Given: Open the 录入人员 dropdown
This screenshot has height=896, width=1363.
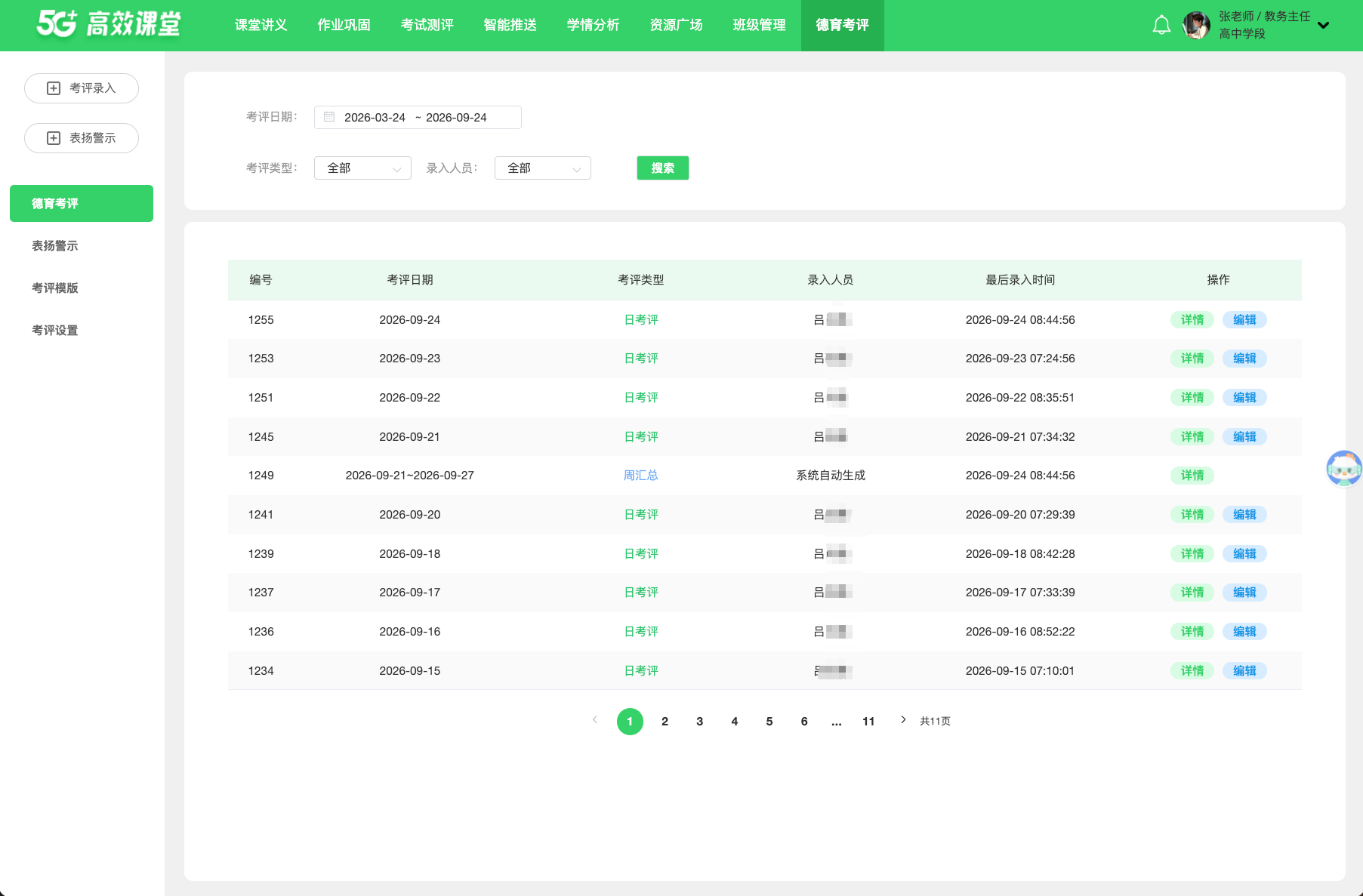Looking at the screenshot, I should 543,168.
